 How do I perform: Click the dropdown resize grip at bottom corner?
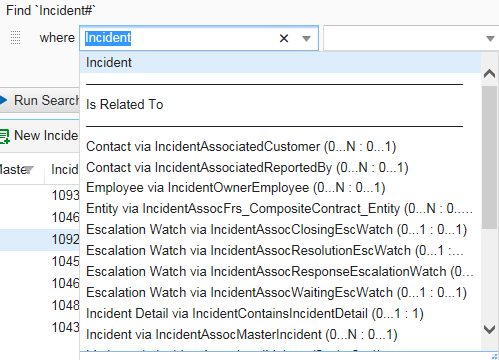[495, 356]
